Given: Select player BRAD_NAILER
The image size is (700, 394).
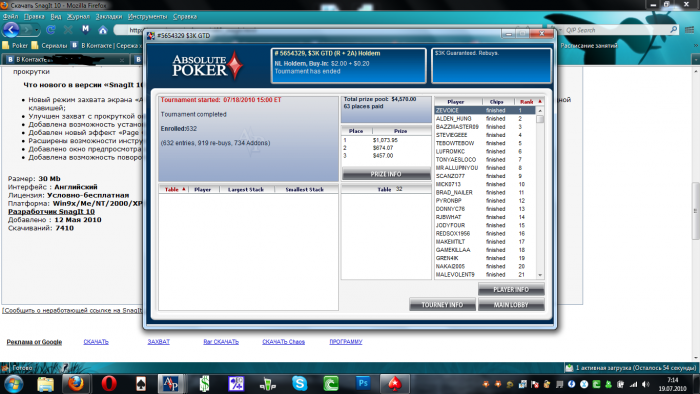Looking at the screenshot, I should [x=485, y=192].
